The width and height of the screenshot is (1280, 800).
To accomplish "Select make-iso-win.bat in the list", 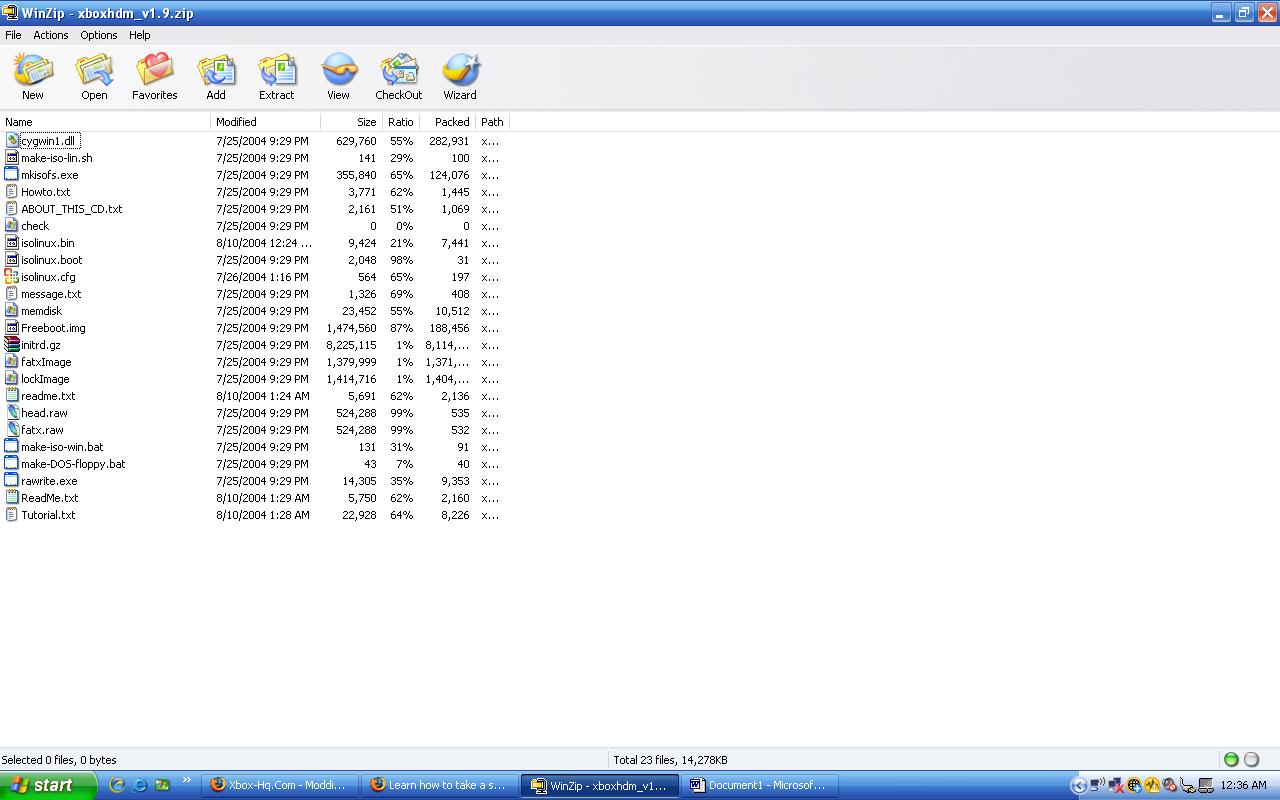I will (x=62, y=447).
